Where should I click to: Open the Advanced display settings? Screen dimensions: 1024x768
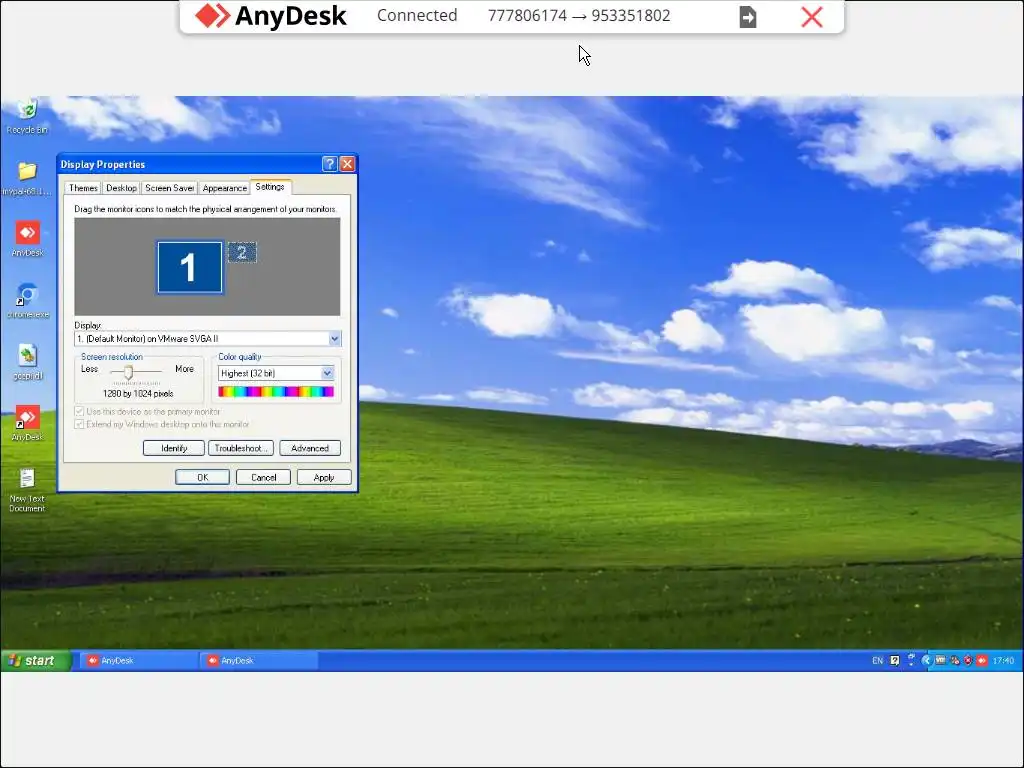pos(310,448)
